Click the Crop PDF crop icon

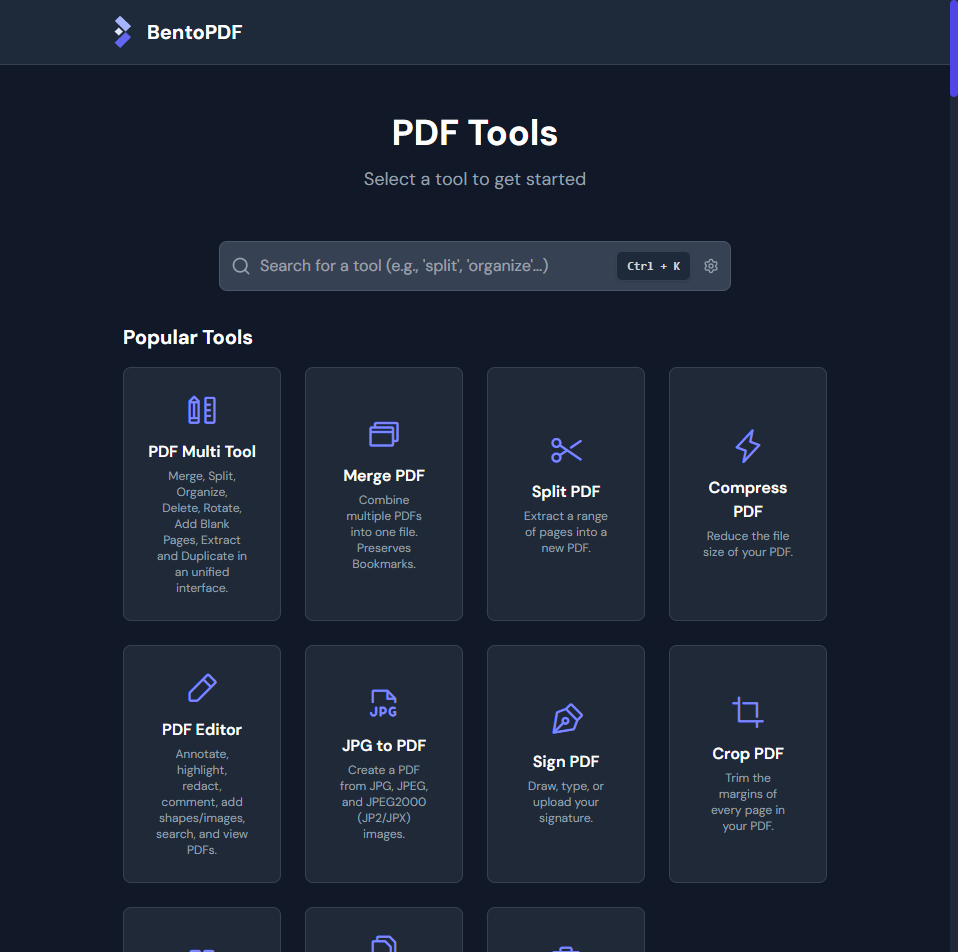pyautogui.click(x=748, y=712)
